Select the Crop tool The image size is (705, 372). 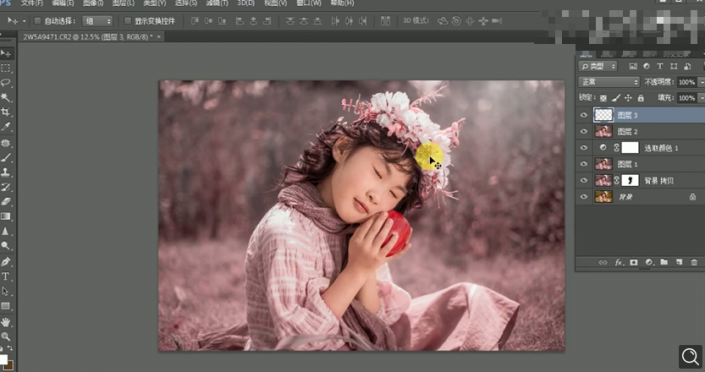pyautogui.click(x=5, y=112)
